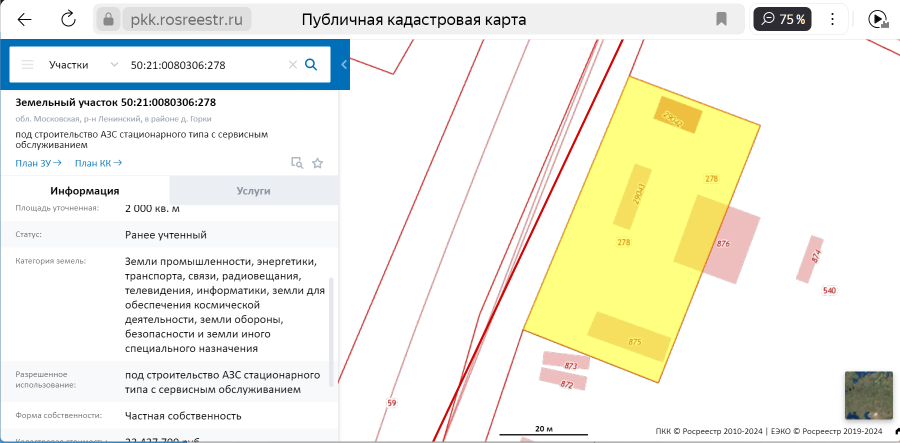Open the План КК link

pyautogui.click(x=98, y=163)
